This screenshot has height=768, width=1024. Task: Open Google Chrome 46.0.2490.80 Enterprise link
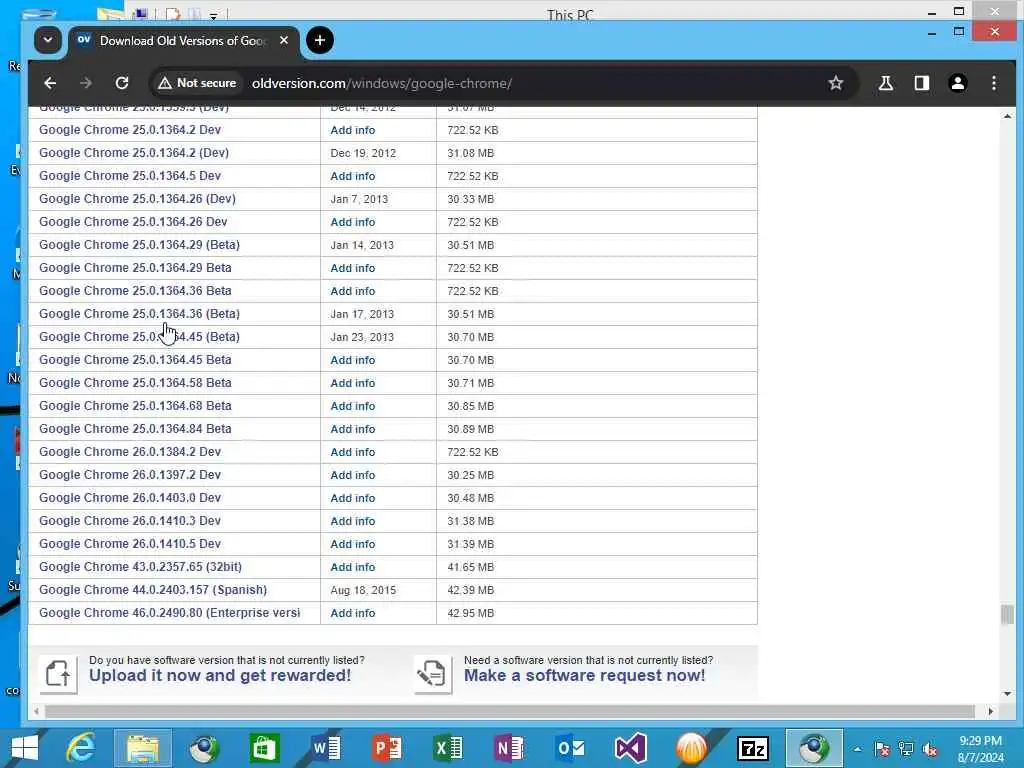pyautogui.click(x=170, y=613)
